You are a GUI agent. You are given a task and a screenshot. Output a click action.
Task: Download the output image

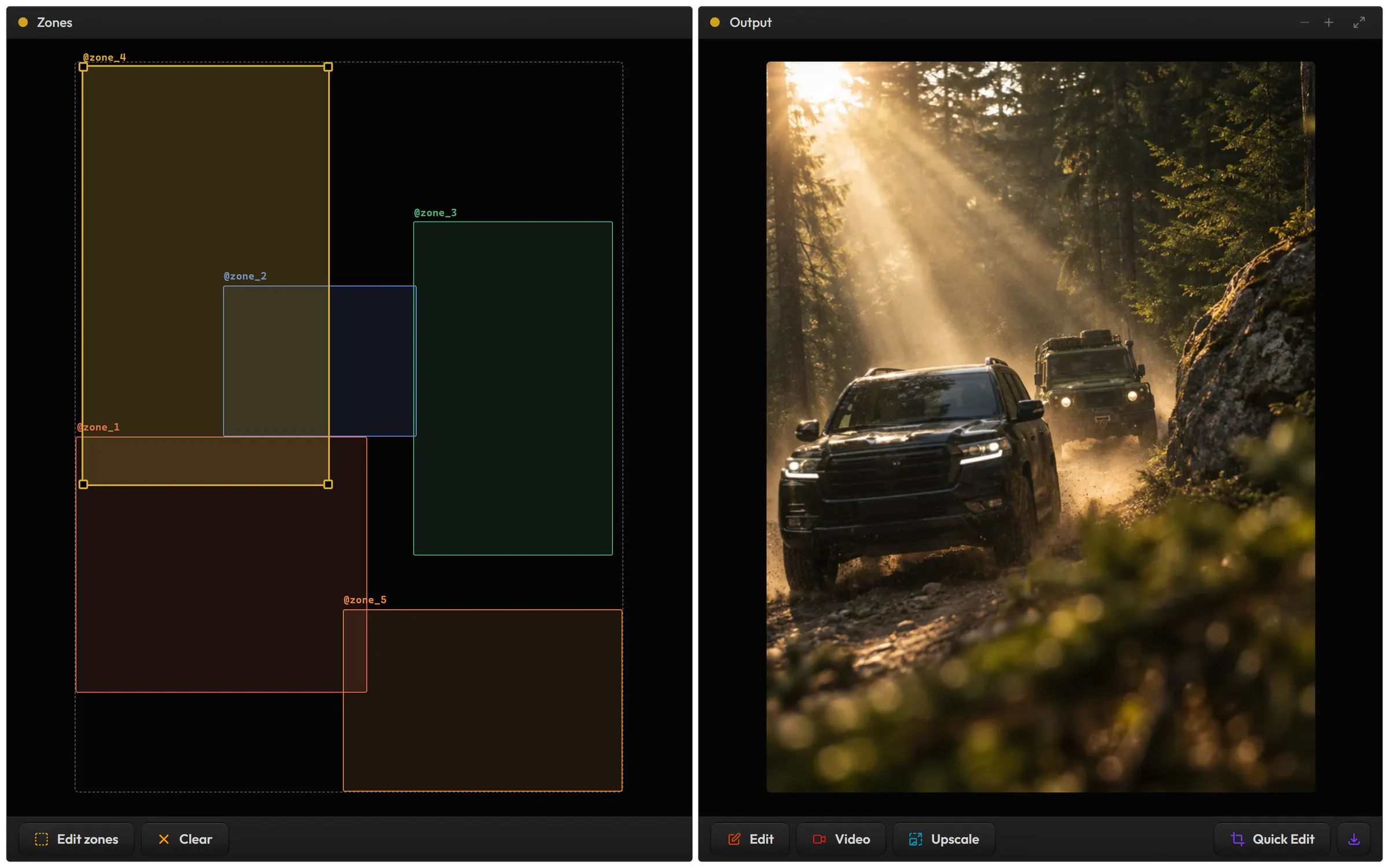(x=1354, y=839)
